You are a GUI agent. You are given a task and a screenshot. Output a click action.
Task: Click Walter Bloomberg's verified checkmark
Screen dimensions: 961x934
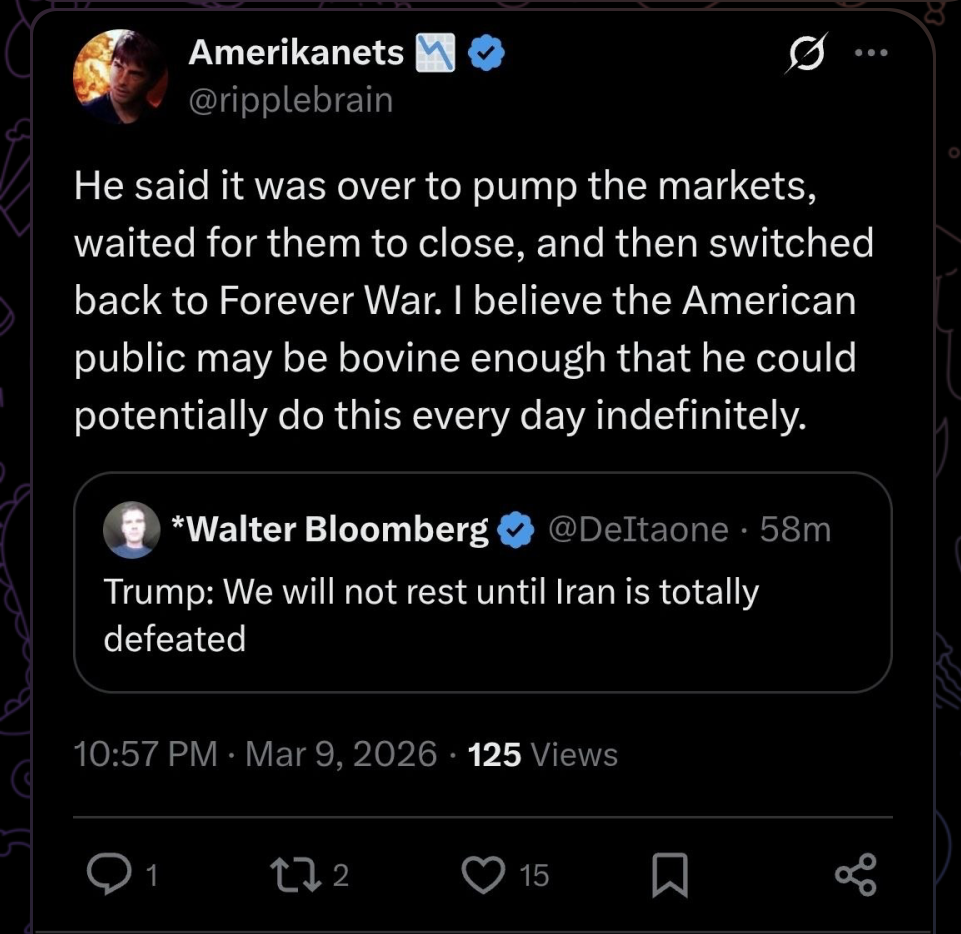point(516,530)
